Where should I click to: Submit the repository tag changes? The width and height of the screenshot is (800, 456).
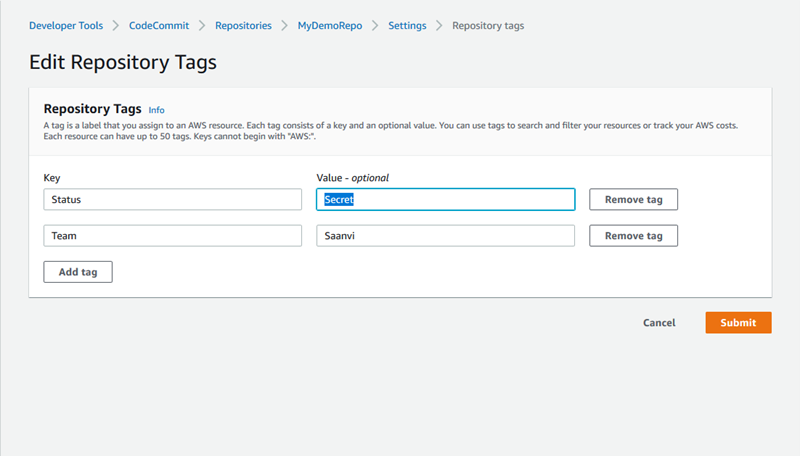point(738,323)
